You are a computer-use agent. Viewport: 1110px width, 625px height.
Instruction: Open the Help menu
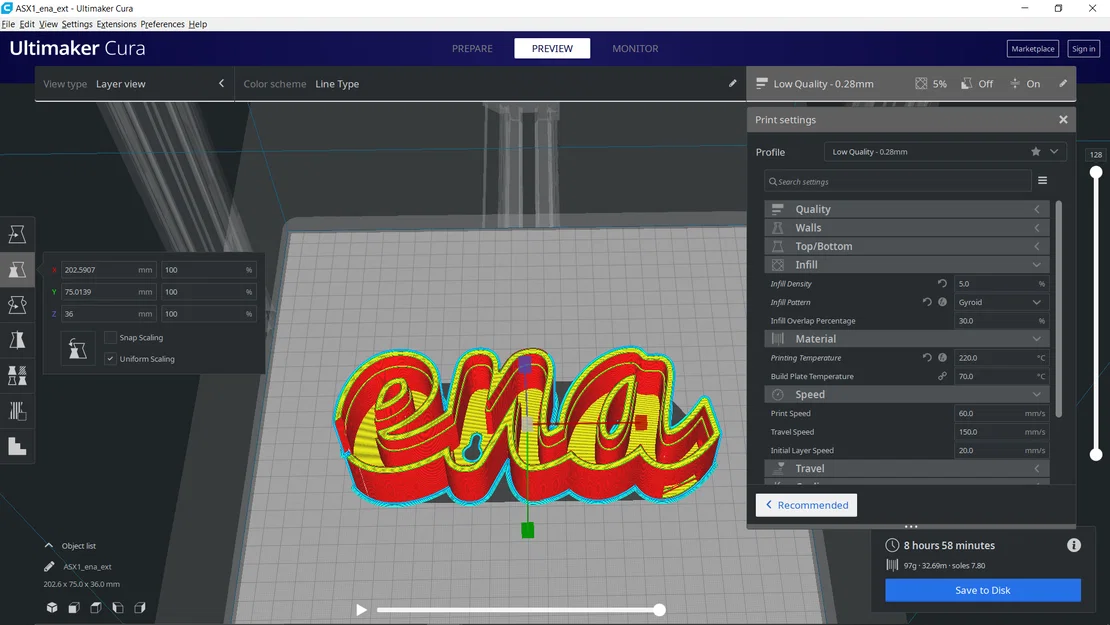[x=198, y=24]
